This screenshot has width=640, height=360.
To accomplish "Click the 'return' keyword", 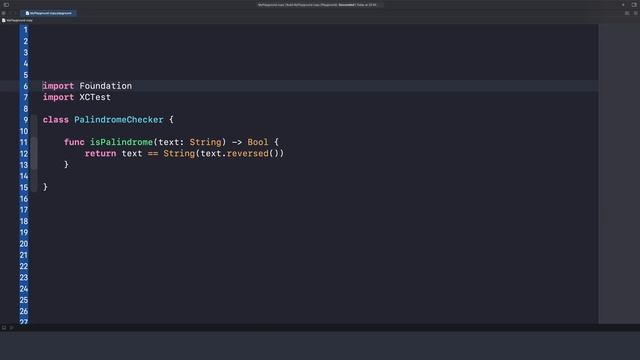I will click(x=100, y=153).
